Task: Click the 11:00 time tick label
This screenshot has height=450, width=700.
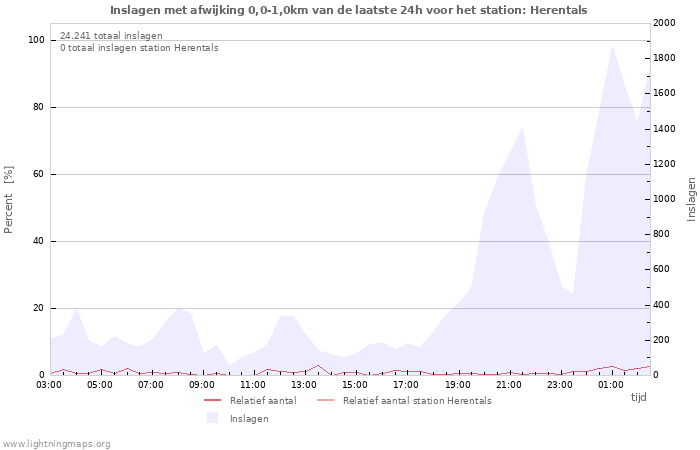Action: pos(253,385)
